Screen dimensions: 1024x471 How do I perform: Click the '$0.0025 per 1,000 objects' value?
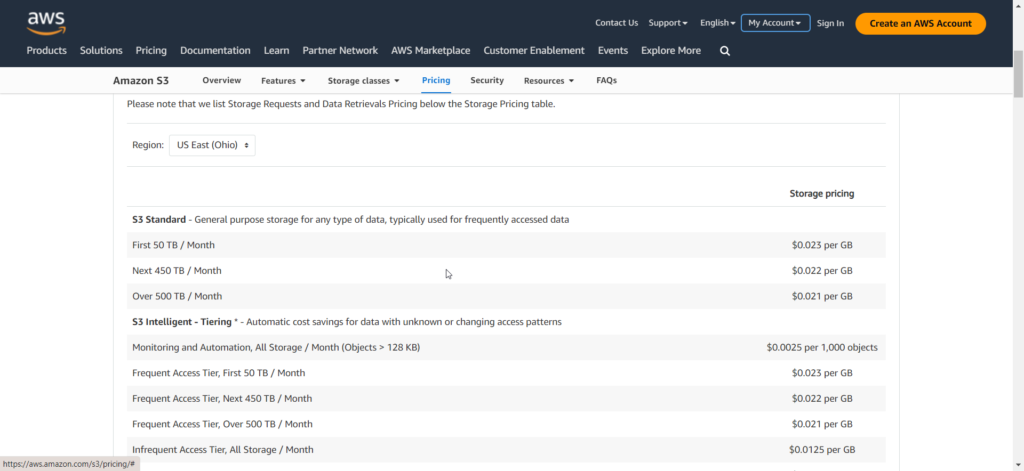[822, 348]
